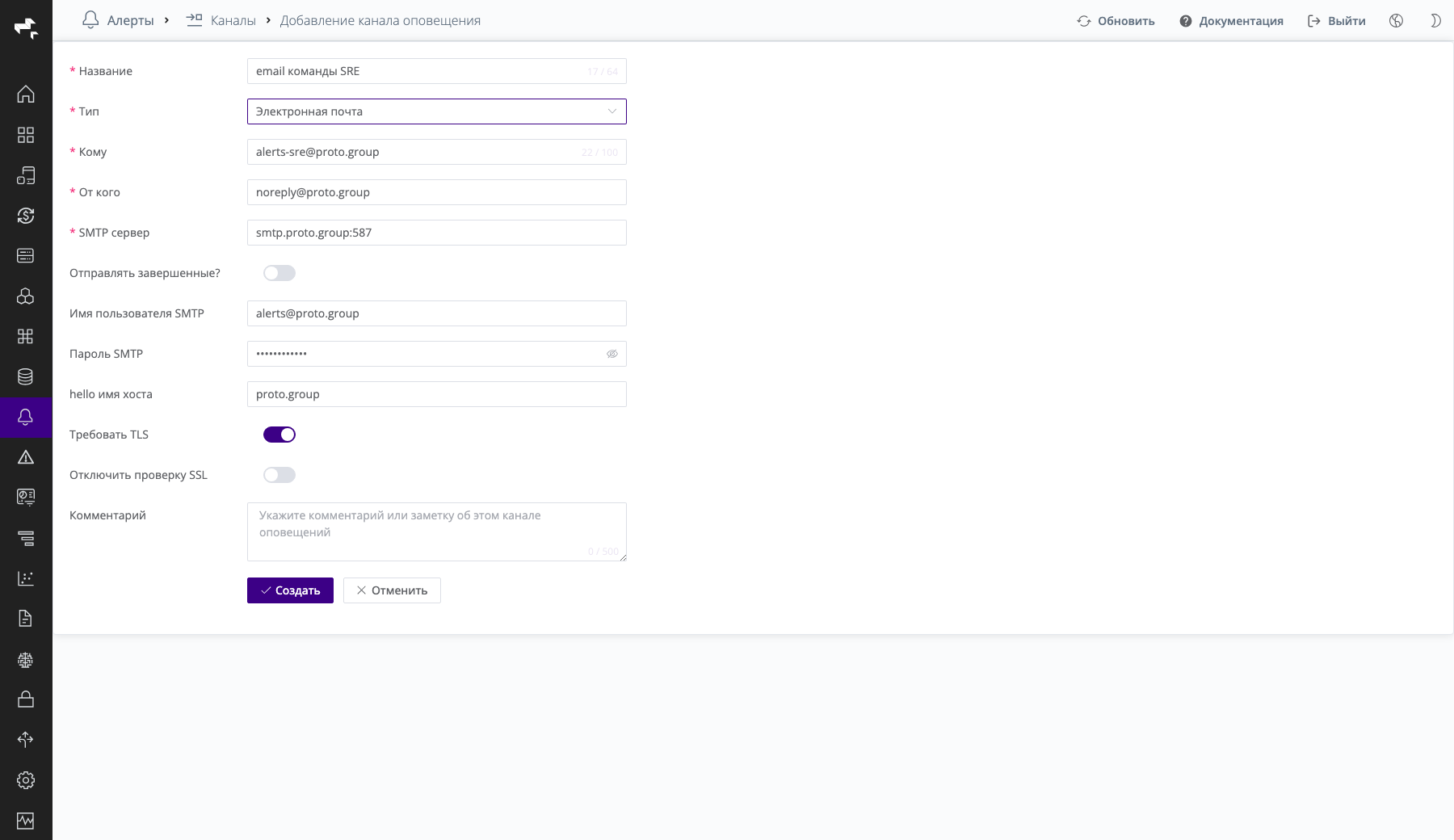Viewport: 1454px width, 840px height.
Task: Click into the Комментарий text area
Action: pos(437,531)
